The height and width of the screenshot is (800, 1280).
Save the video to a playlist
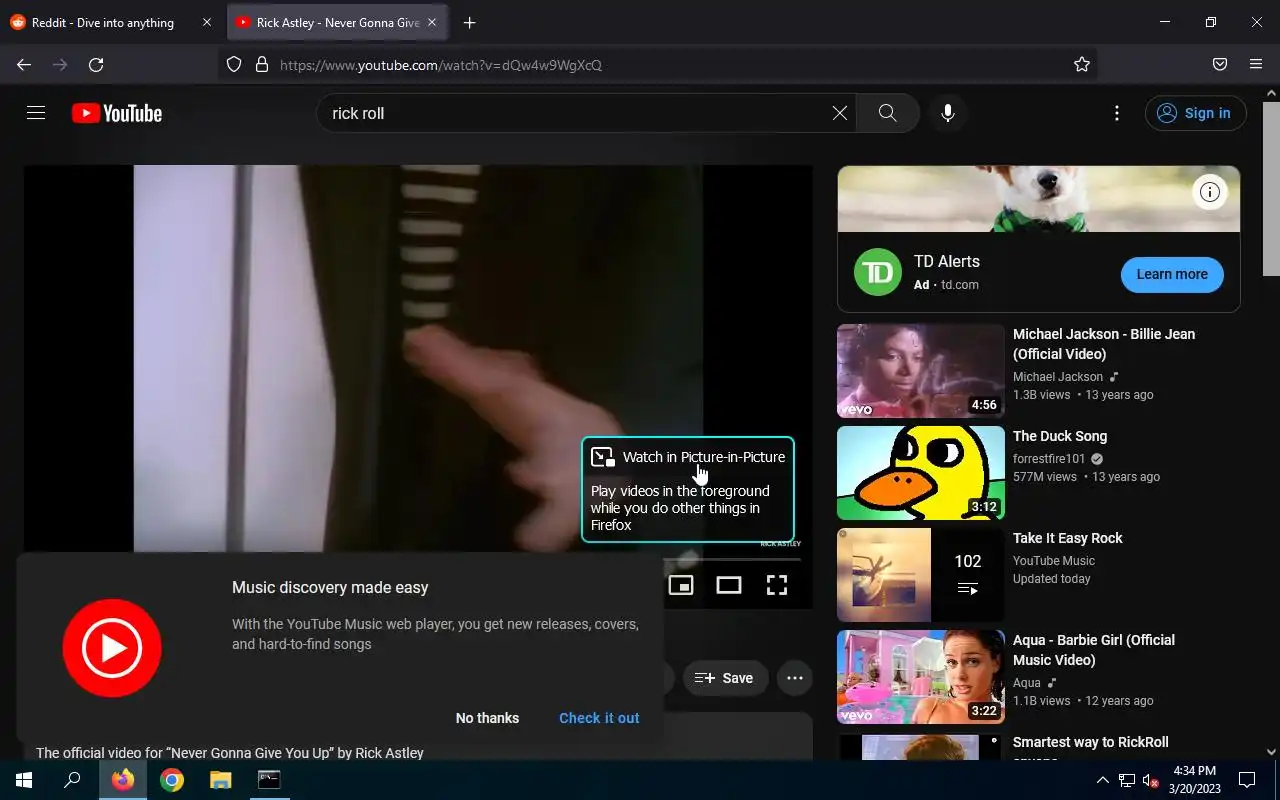[x=725, y=678]
